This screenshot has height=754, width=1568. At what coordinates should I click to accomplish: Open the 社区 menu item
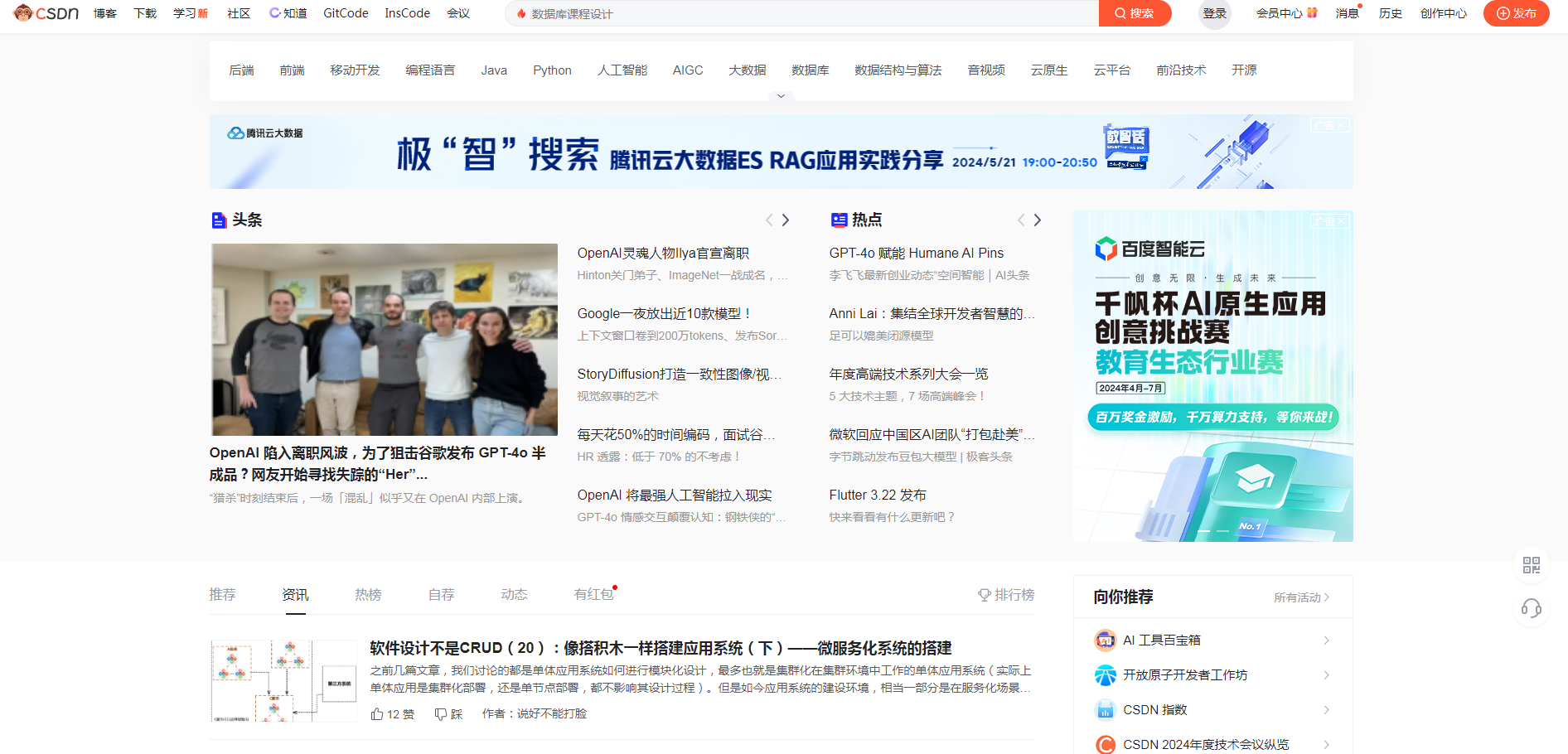pos(239,13)
